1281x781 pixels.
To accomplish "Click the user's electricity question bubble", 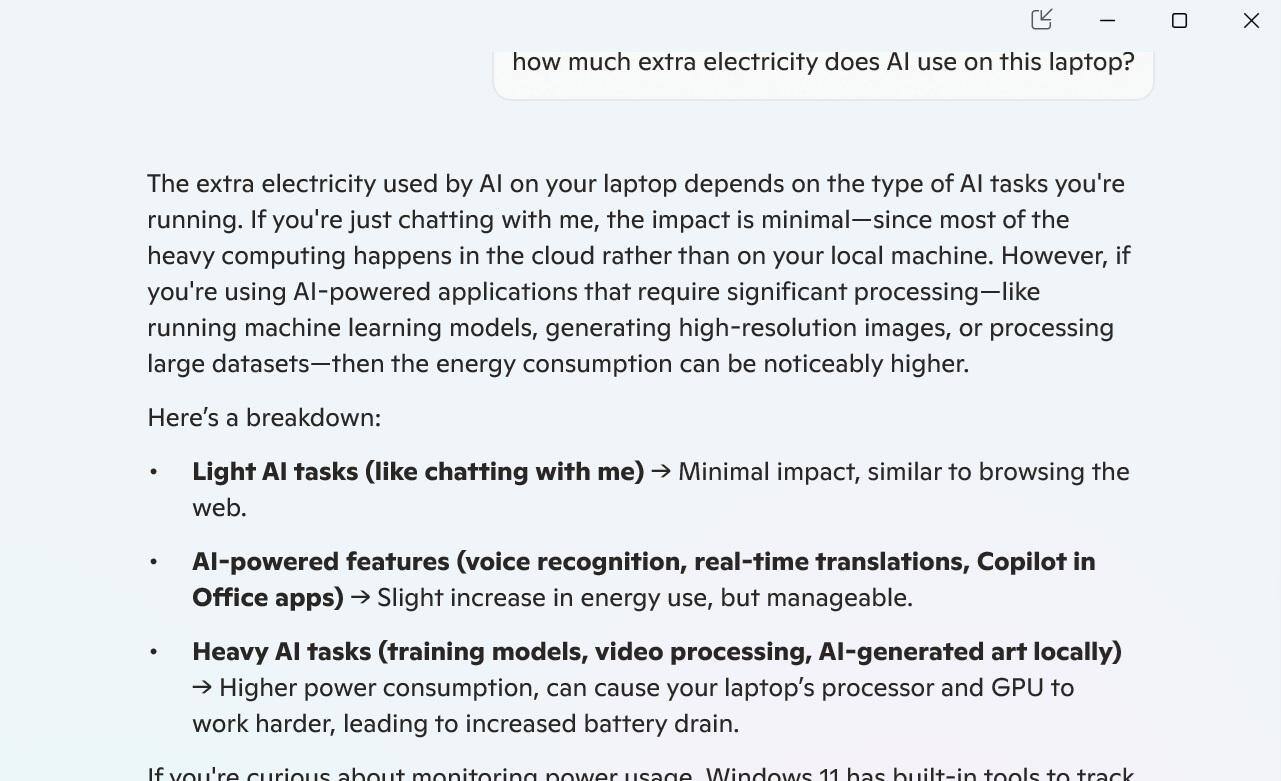I will point(822,62).
